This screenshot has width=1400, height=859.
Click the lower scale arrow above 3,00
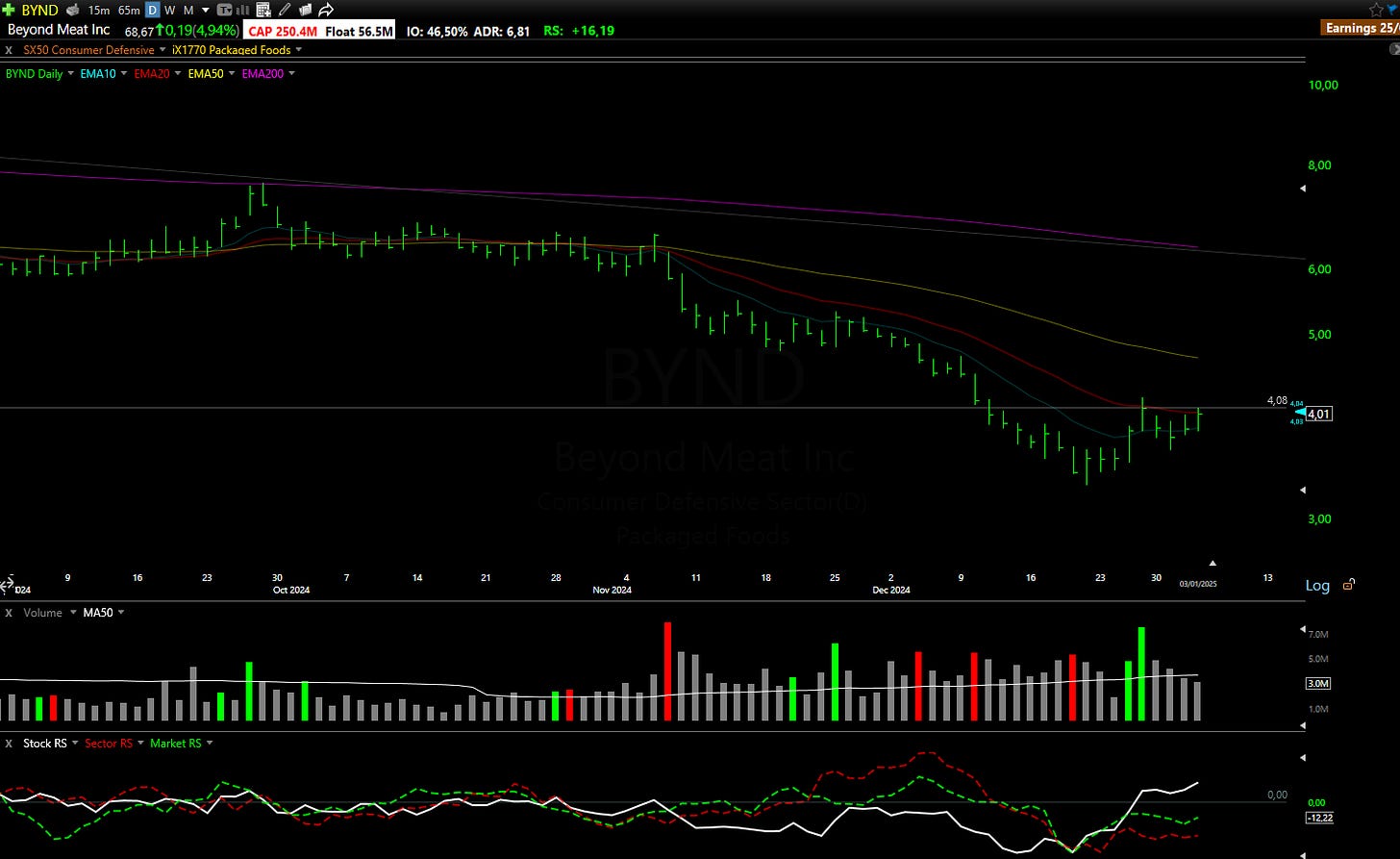1303,490
